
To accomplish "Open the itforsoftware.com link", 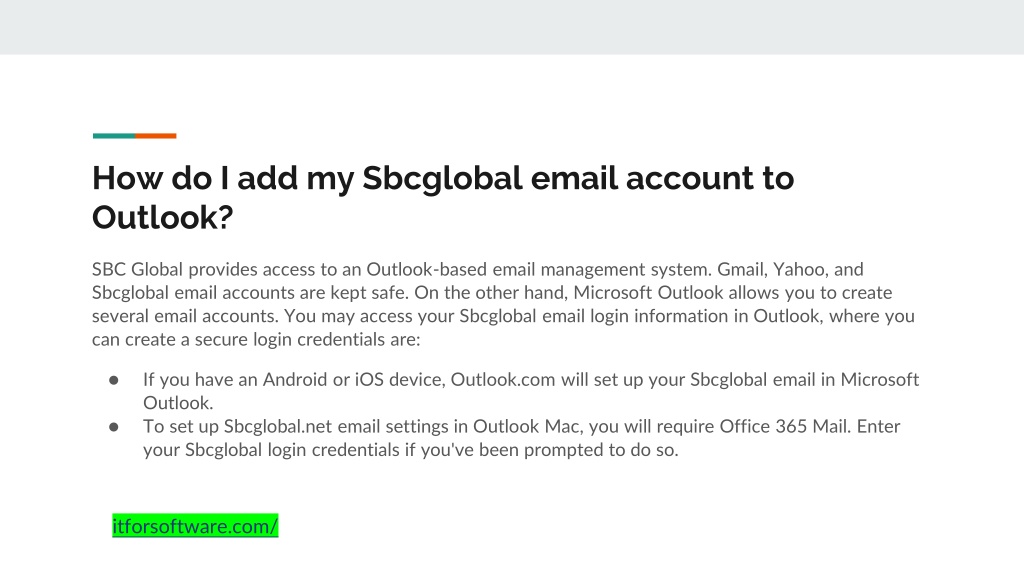I will tap(195, 526).
